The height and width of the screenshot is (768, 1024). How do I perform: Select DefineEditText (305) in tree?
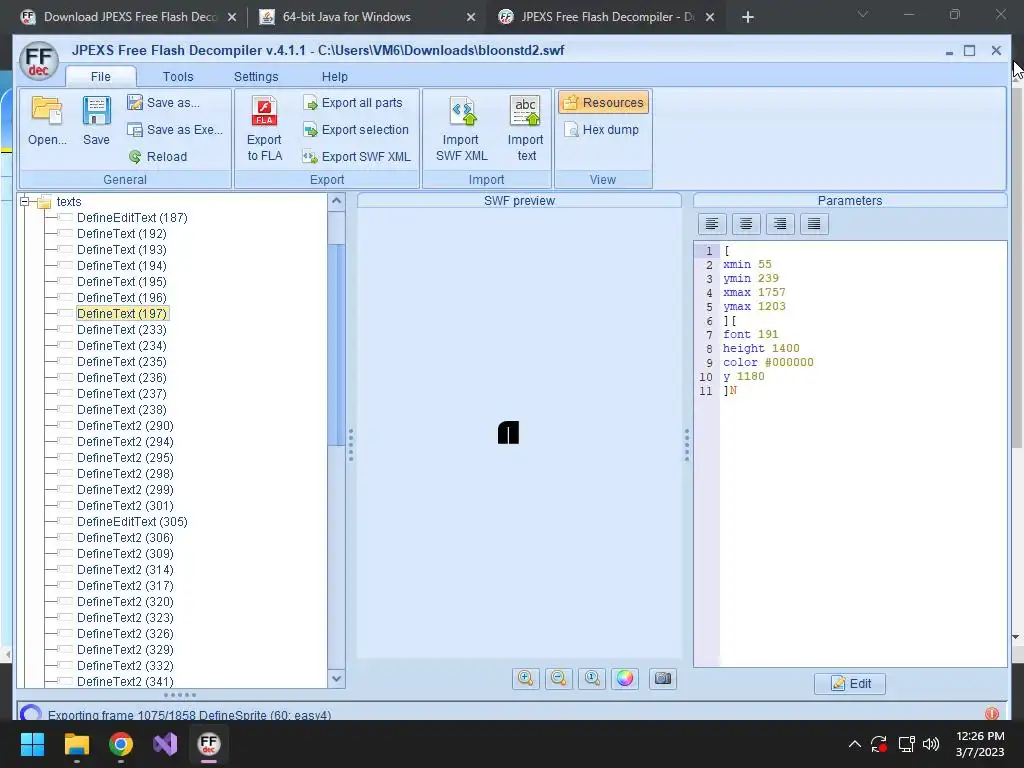(132, 522)
